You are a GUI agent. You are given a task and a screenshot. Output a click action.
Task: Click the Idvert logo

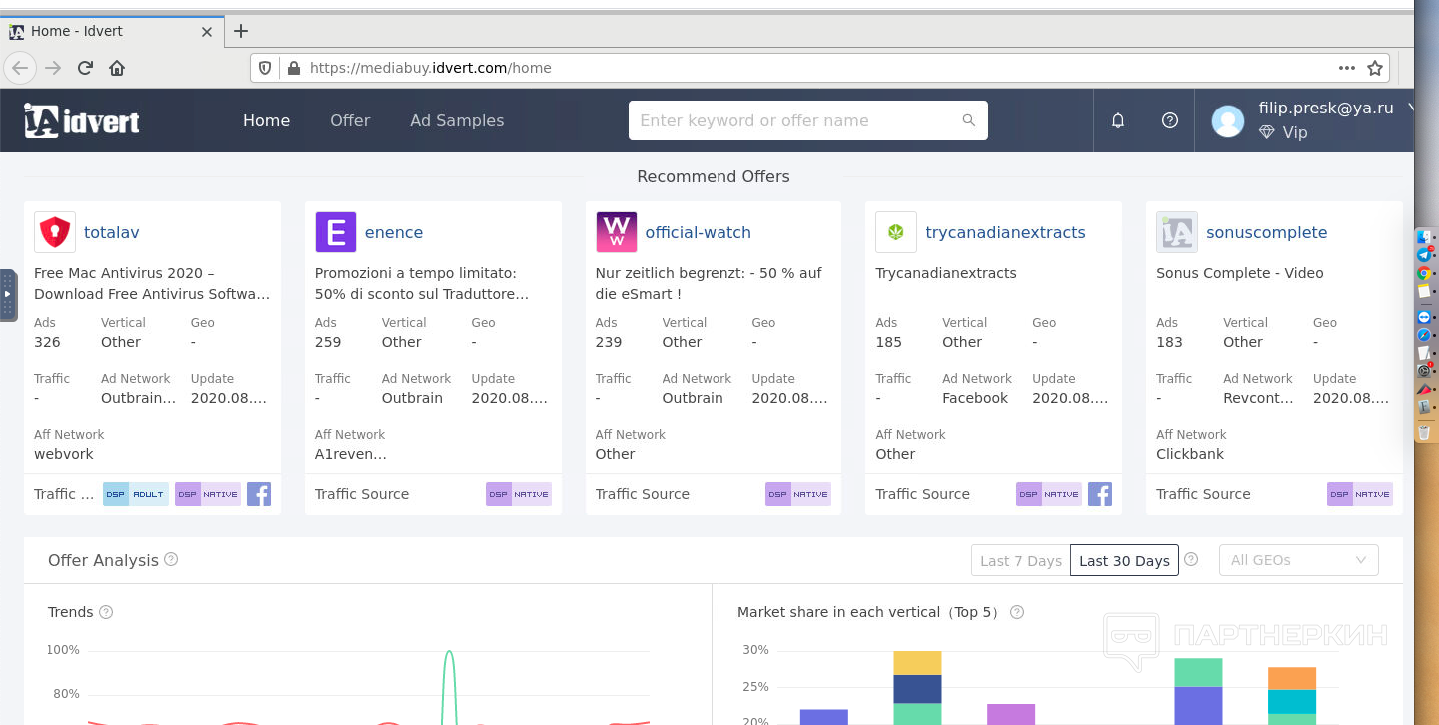pyautogui.click(x=82, y=121)
